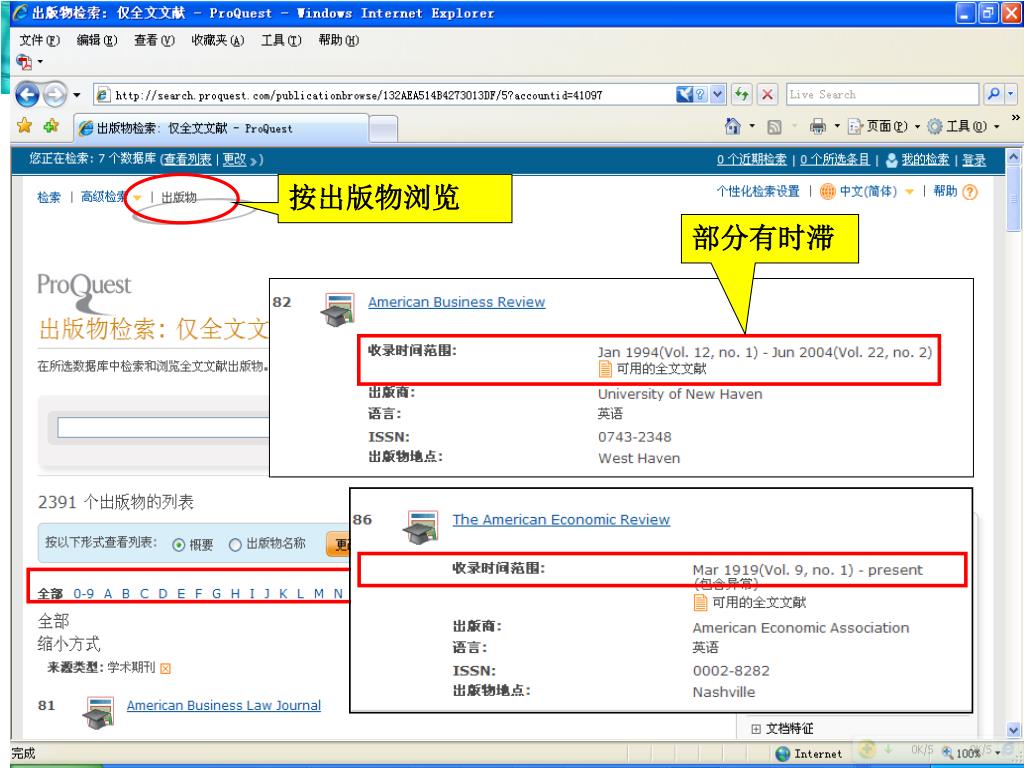Open the 收藏夹(A) menu
Viewport: 1024px width, 768px height.
point(217,40)
